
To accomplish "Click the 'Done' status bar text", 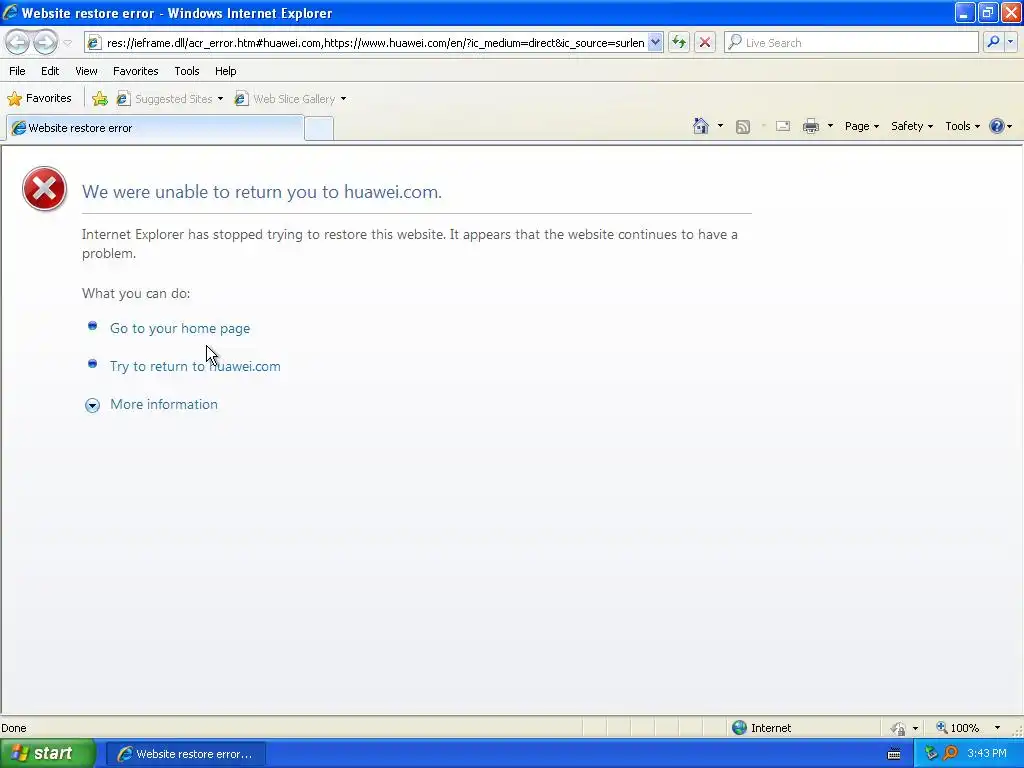I will [14, 728].
